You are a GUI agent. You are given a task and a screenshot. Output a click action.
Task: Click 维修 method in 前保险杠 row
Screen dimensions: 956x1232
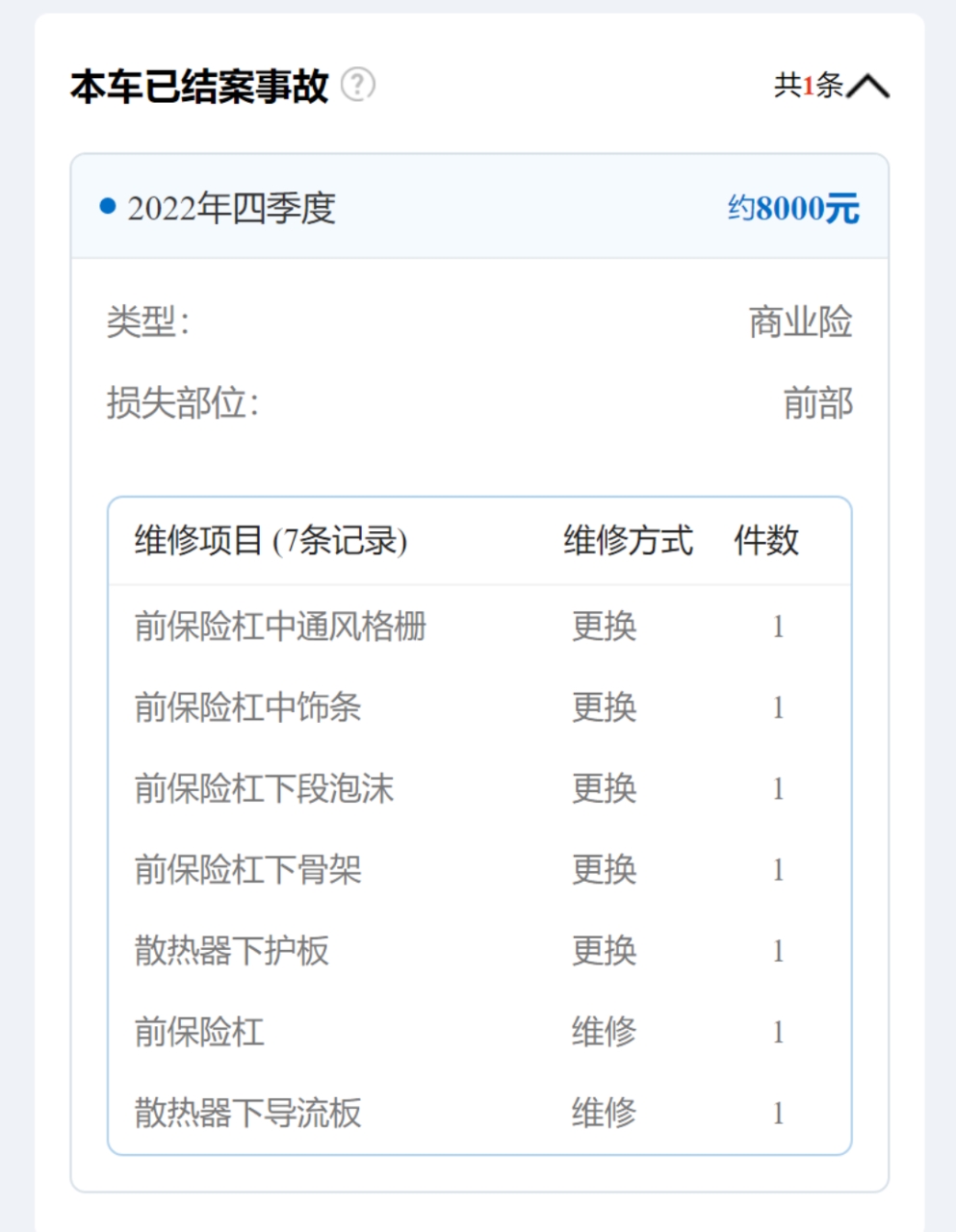pyautogui.click(x=605, y=1032)
